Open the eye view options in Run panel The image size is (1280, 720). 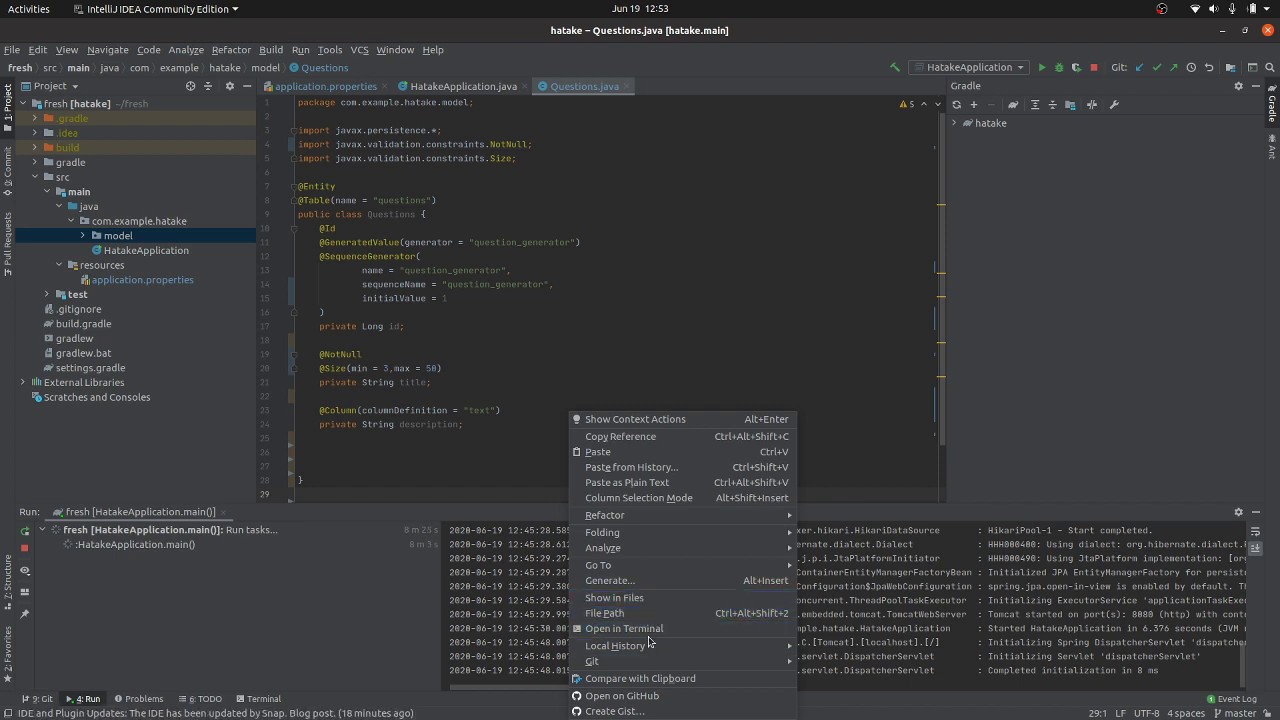(25, 571)
